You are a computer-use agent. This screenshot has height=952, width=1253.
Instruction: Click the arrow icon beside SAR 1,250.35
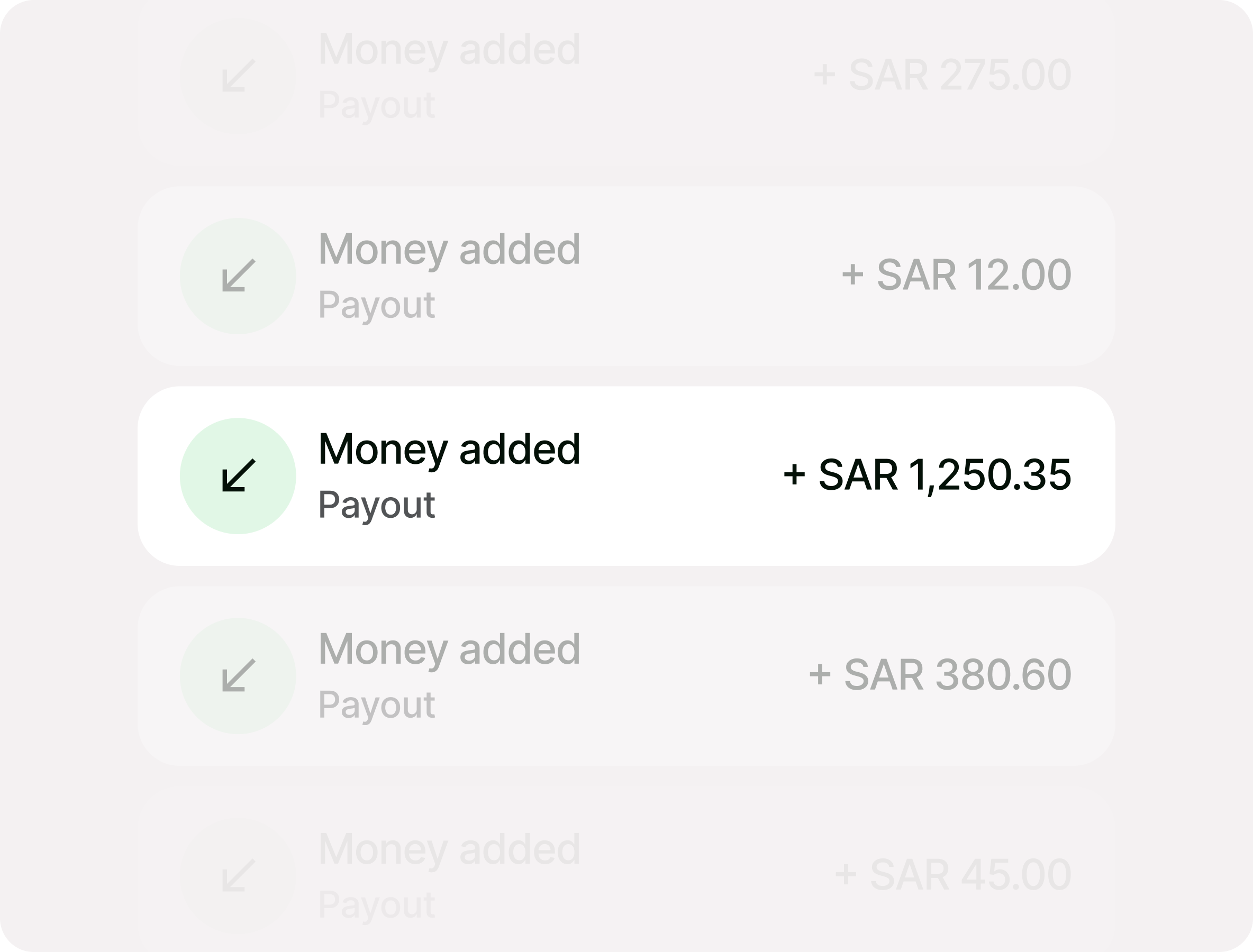(238, 475)
